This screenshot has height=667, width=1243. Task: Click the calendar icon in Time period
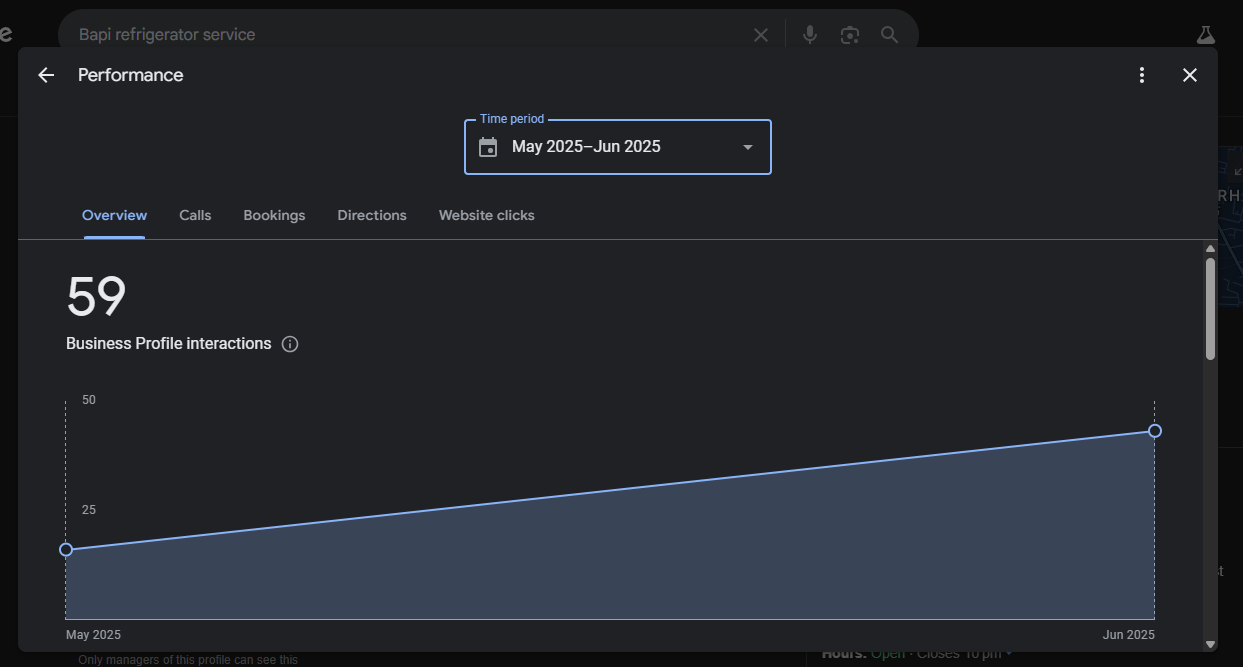[488, 147]
